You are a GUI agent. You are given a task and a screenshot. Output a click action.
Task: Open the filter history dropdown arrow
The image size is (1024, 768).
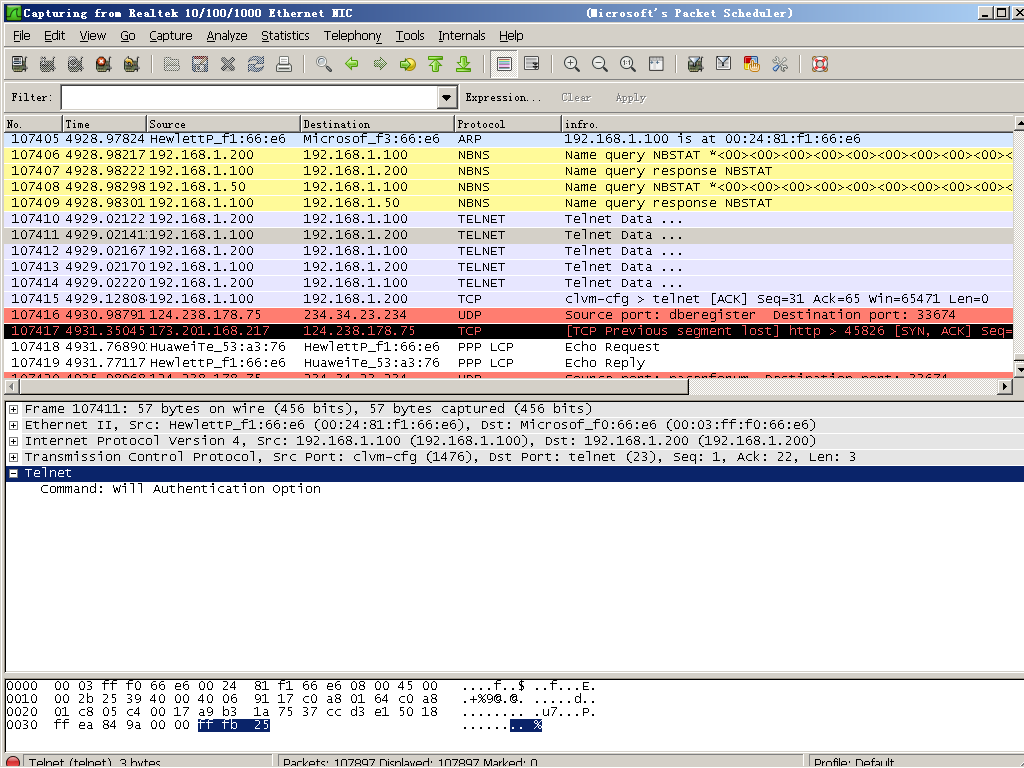click(447, 98)
